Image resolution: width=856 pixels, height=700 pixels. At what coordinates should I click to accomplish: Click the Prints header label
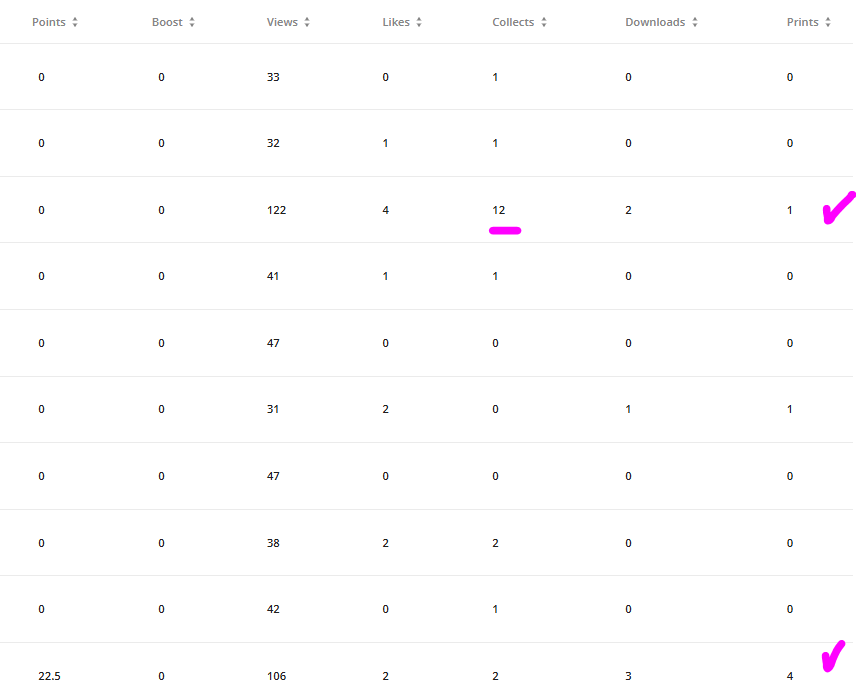pos(802,22)
